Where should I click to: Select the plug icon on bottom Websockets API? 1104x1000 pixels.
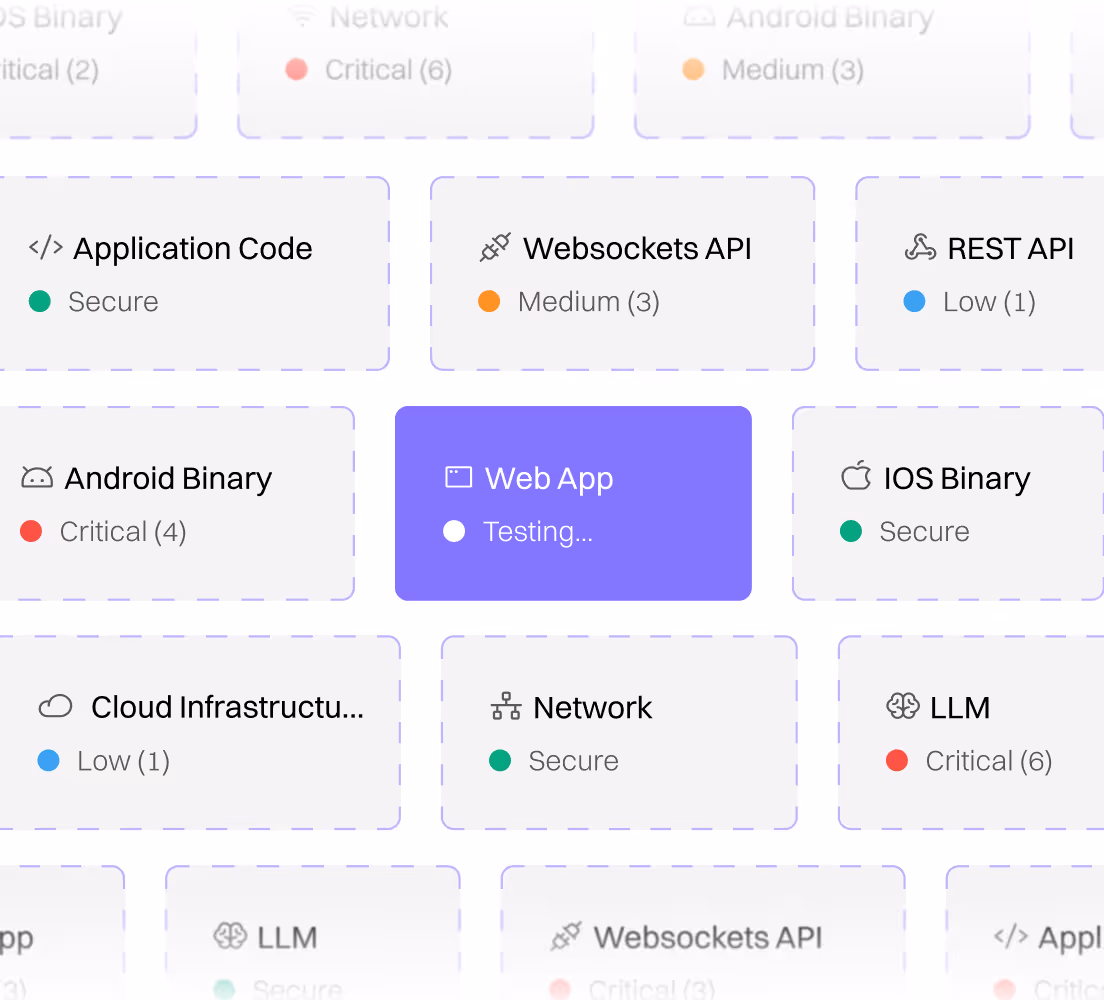point(567,937)
